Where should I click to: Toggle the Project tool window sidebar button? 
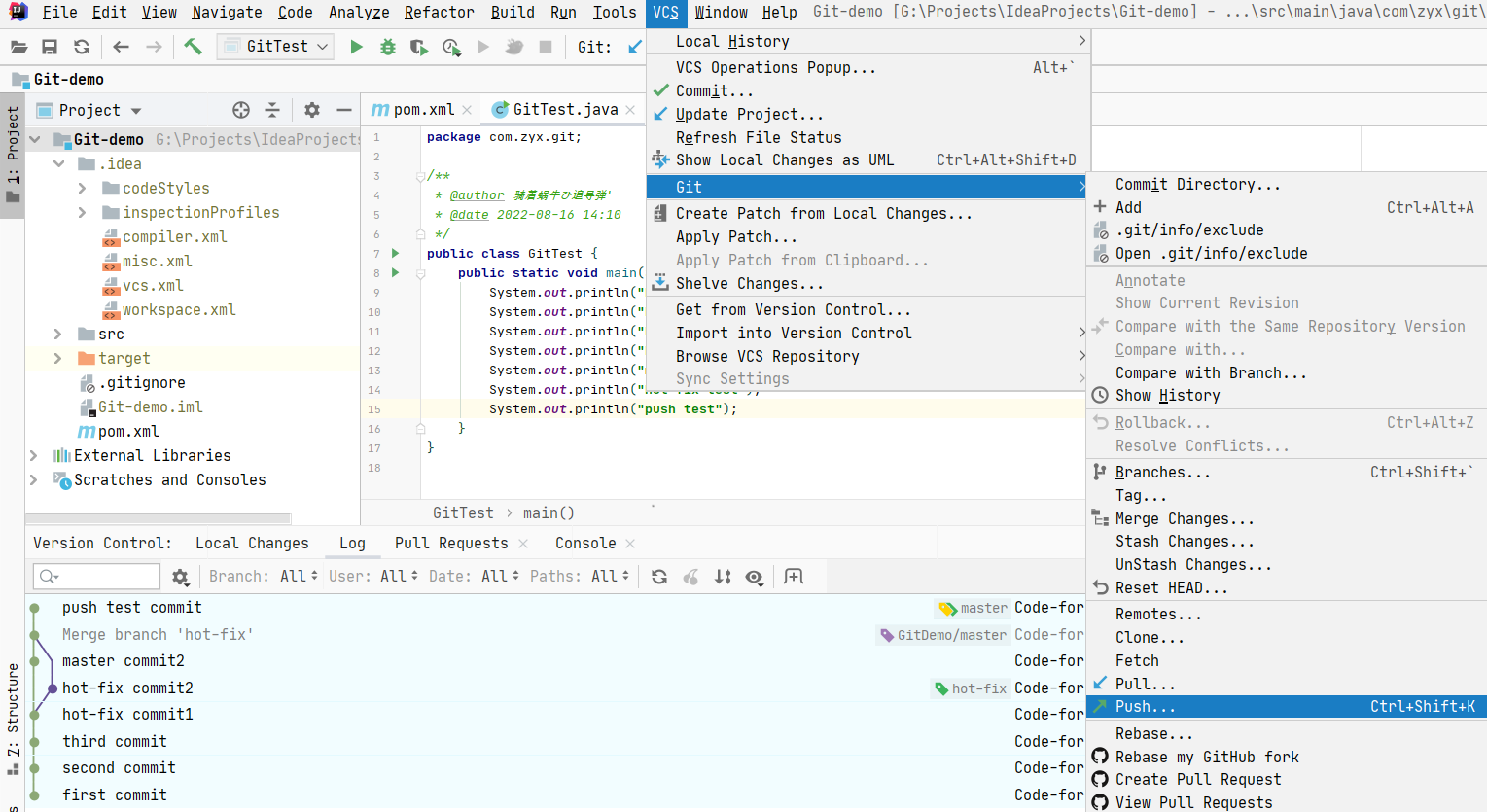(13, 156)
